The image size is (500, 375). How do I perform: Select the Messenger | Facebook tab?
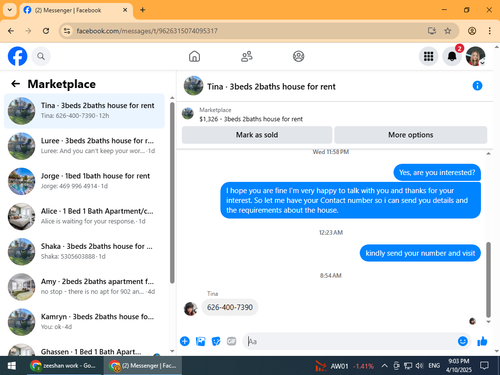coord(76,10)
